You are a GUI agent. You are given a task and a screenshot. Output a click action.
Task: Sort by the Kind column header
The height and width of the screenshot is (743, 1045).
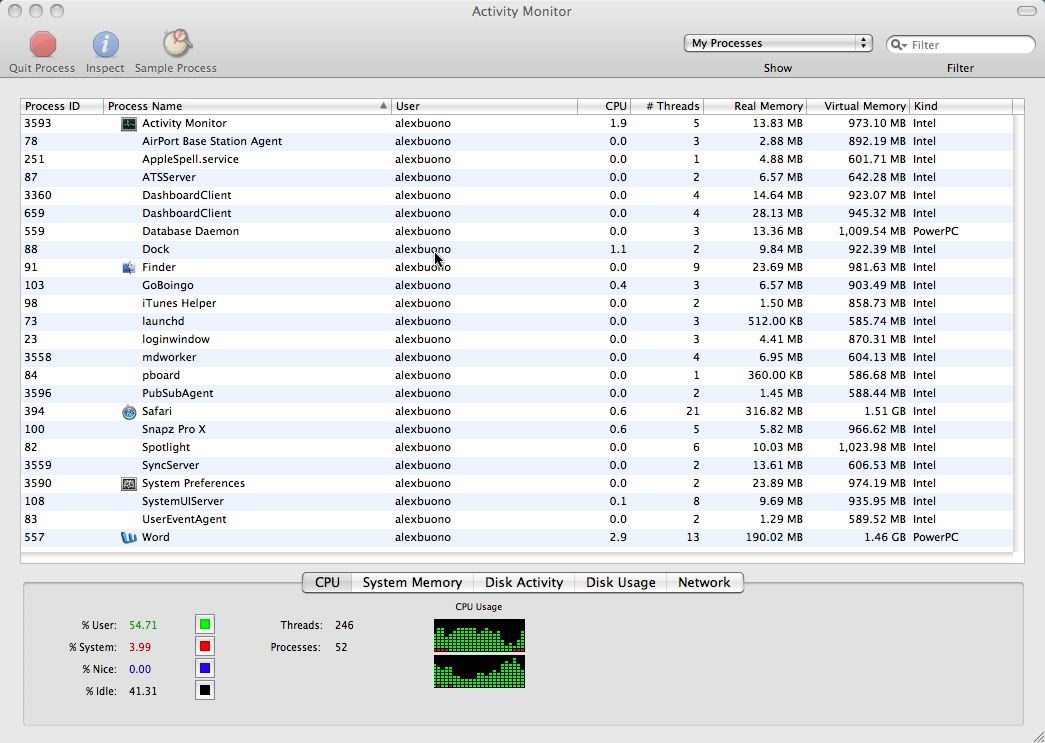click(961, 106)
